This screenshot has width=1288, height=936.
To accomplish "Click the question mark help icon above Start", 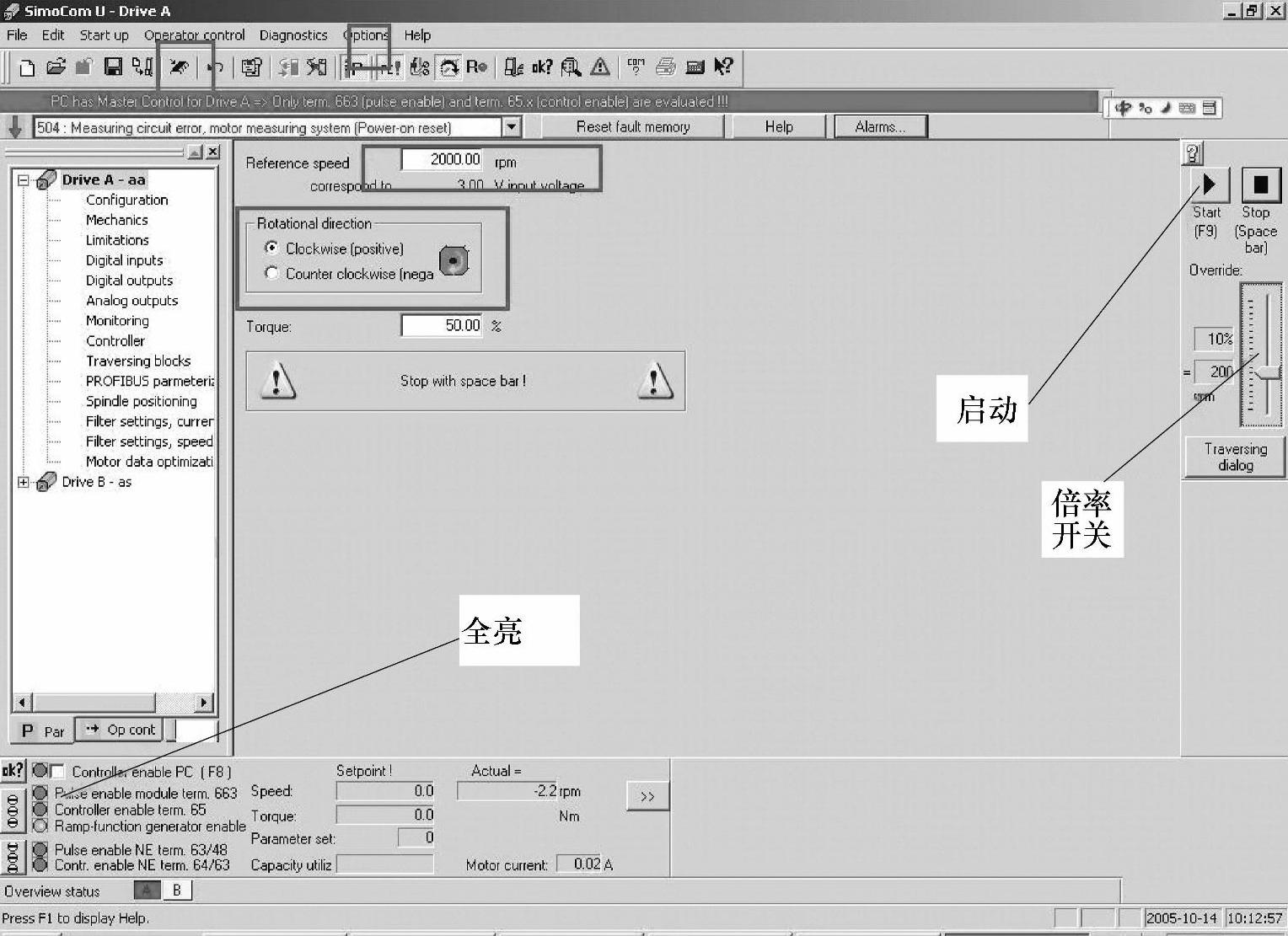I will (x=1193, y=153).
